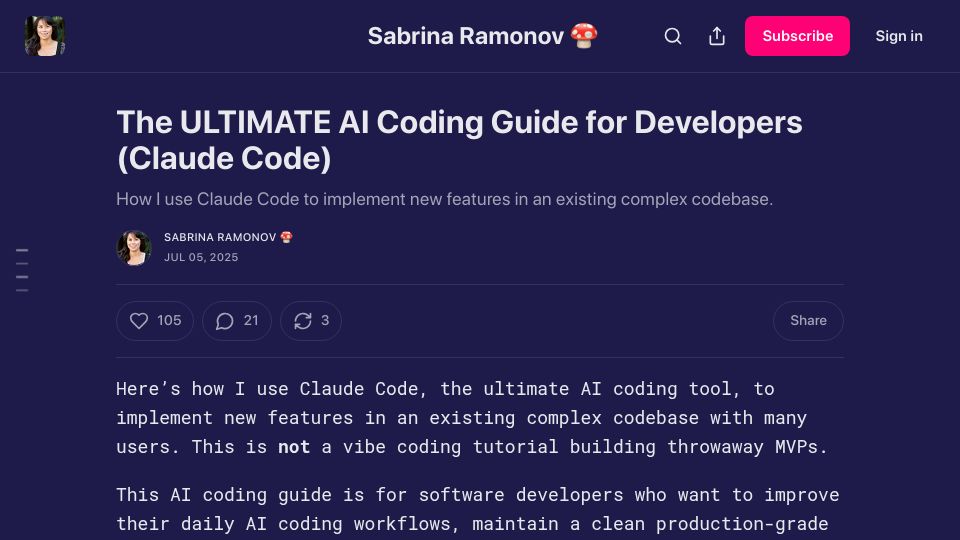Click the pink Subscribe button

point(797,36)
